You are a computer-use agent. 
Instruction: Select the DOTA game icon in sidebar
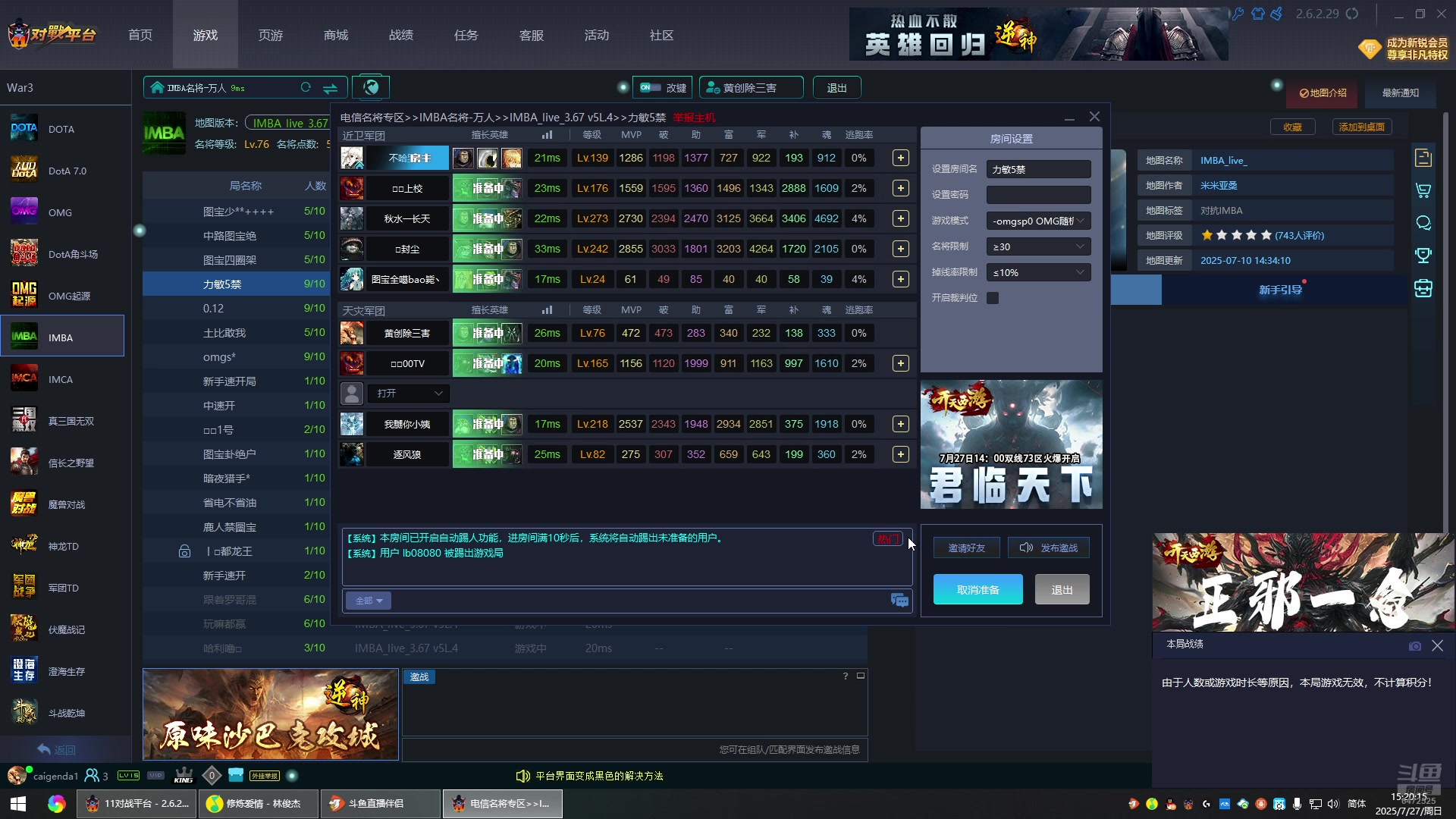pyautogui.click(x=24, y=129)
